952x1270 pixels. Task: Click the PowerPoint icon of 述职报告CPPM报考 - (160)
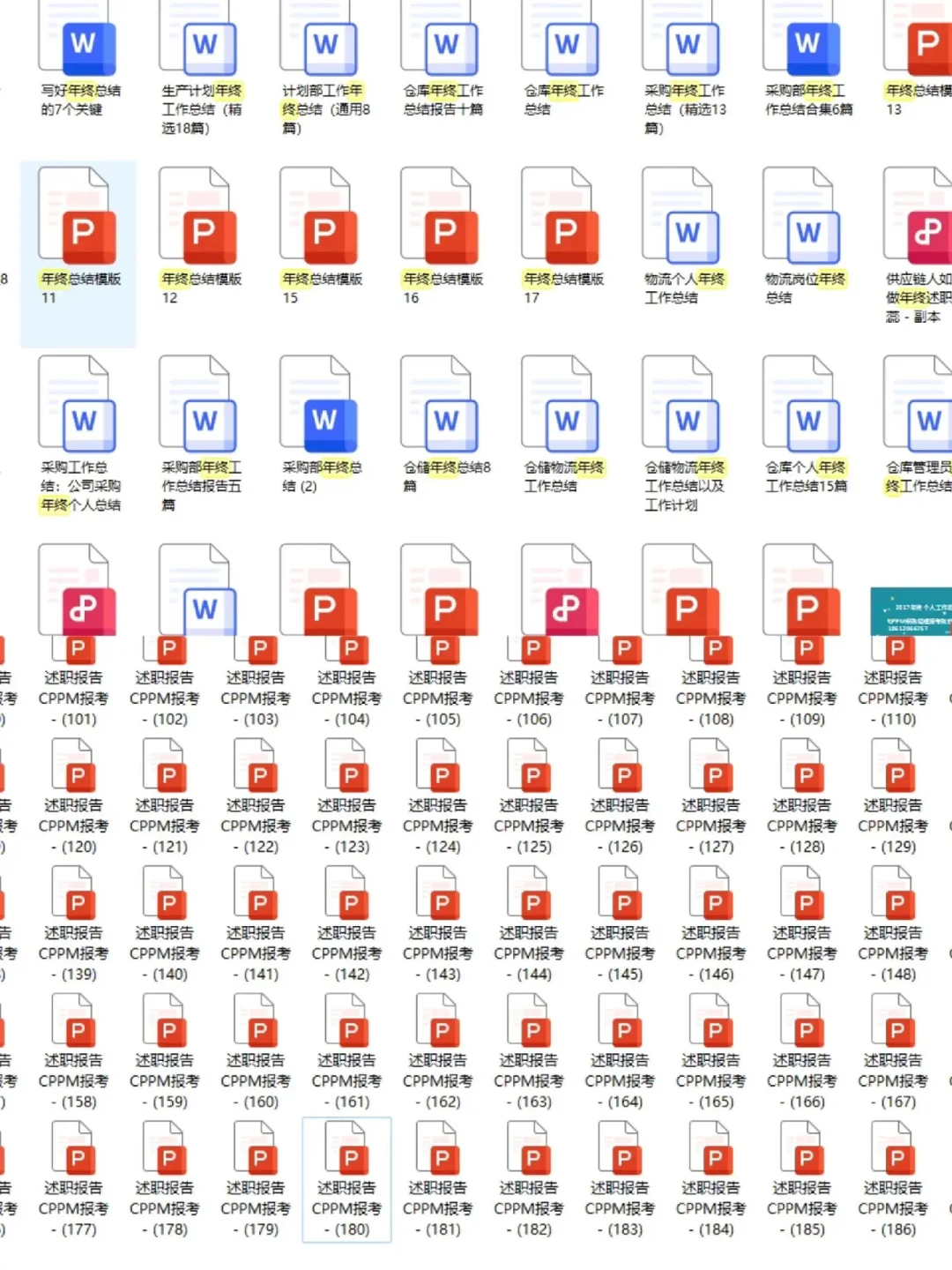[256, 1020]
